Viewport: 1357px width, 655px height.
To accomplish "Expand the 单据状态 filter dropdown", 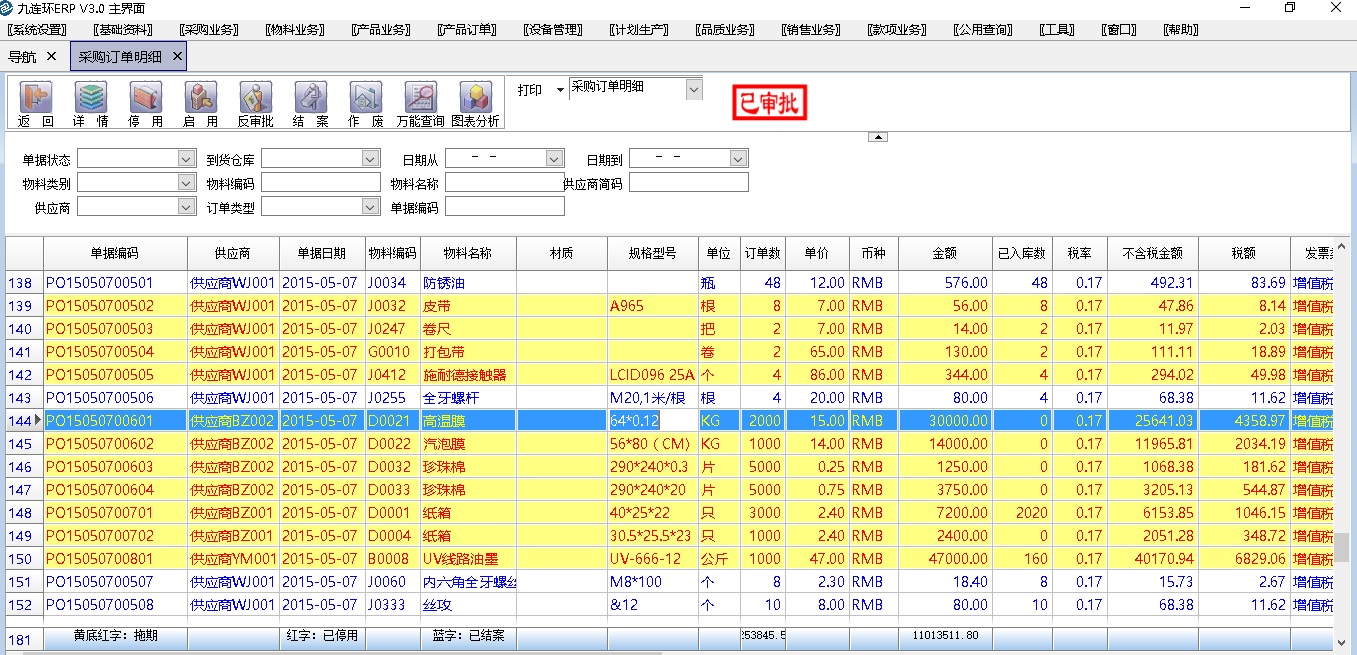I will coord(186,158).
